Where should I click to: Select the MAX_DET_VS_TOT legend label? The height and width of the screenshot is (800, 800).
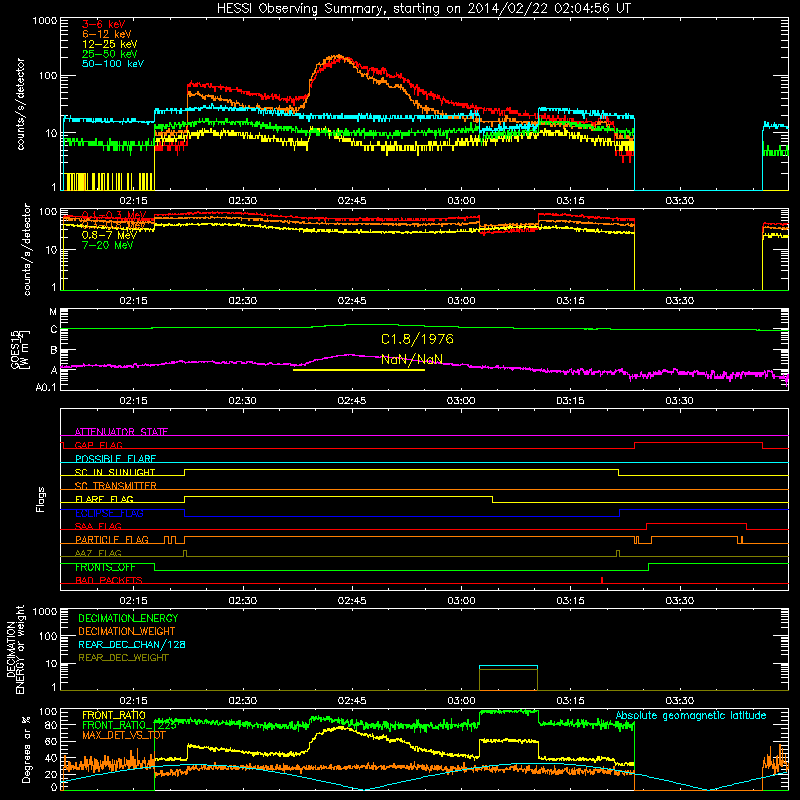coord(124,735)
